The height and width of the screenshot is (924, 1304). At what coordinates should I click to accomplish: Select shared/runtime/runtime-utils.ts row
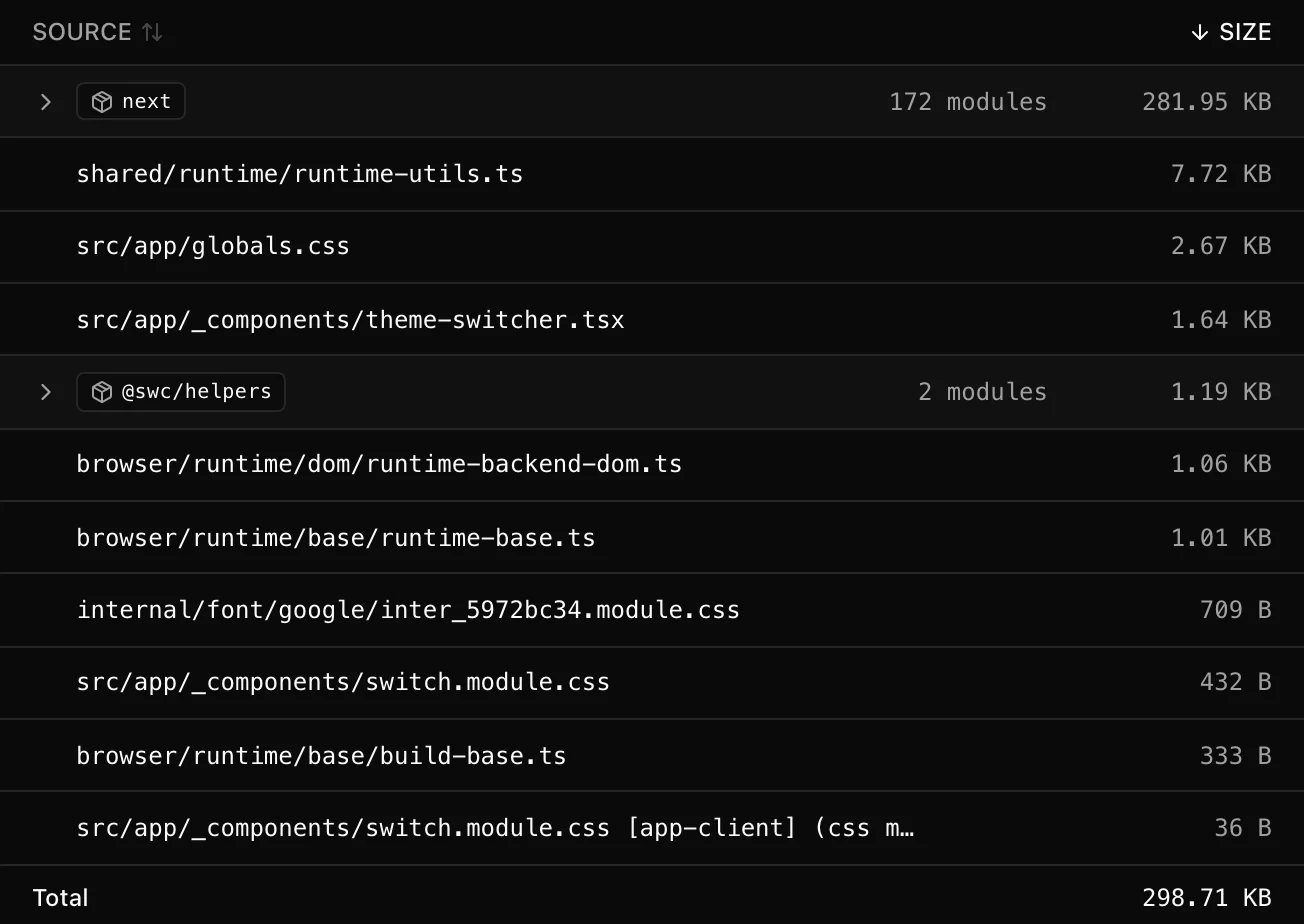click(x=652, y=174)
